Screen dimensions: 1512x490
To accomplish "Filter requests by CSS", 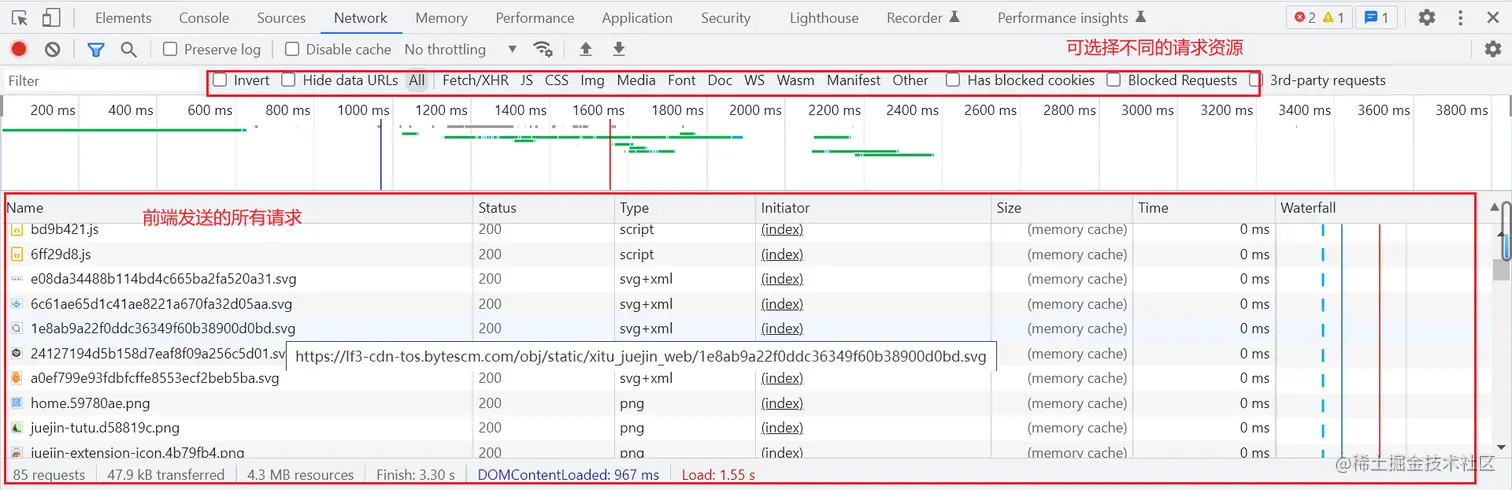I will pyautogui.click(x=557, y=80).
